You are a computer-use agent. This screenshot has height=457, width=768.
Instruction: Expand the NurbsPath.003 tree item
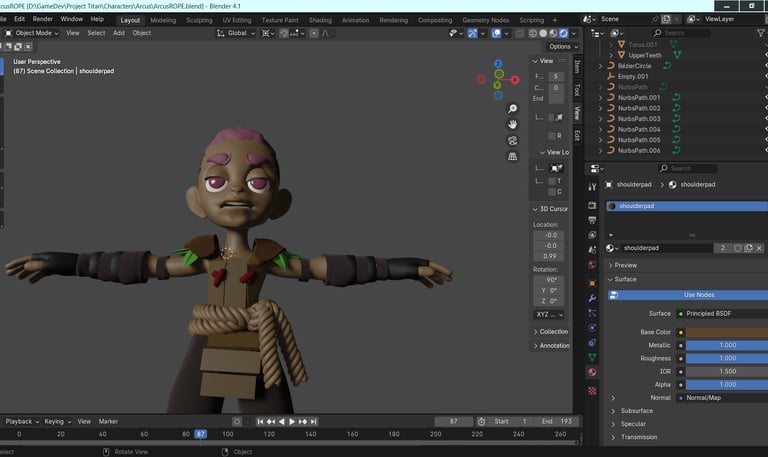coord(600,118)
